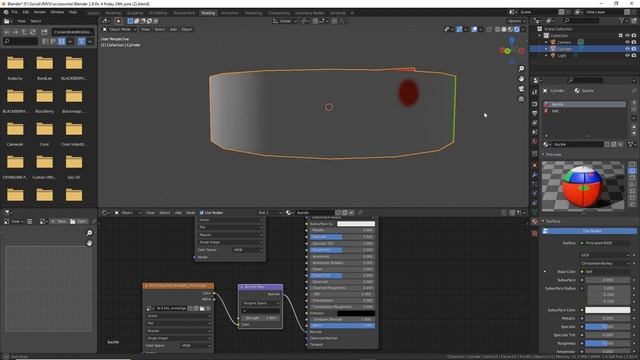Open Slot 1 dropdown in node editor
The height and width of the screenshot is (360, 640).
point(269,213)
